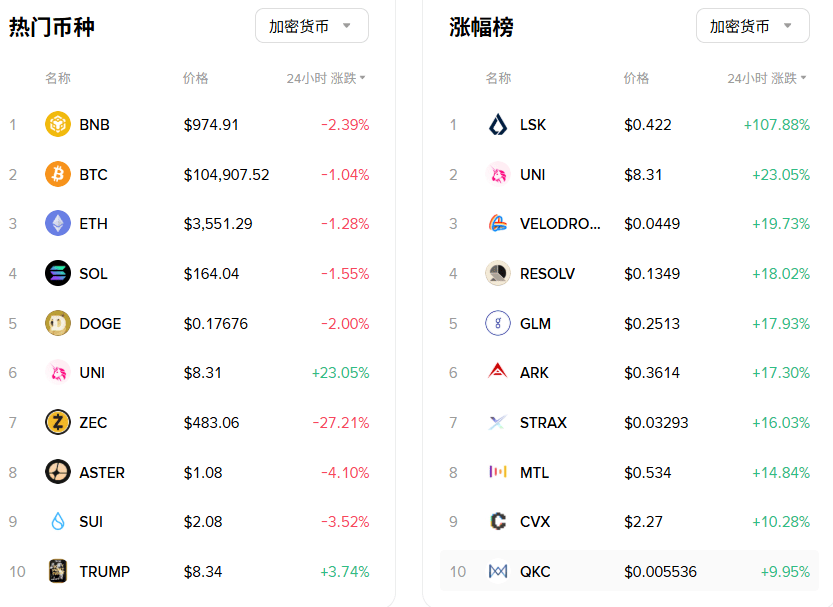Click LSK change +107.88%
The height and width of the screenshot is (607, 833).
point(777,125)
